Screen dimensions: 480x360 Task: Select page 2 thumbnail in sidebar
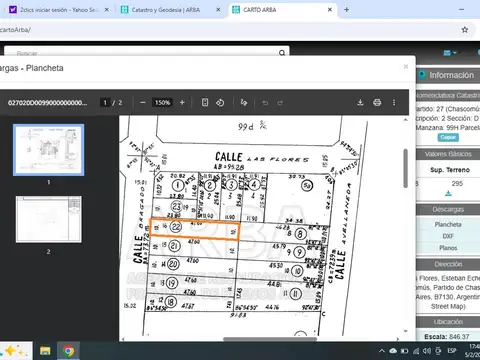48,219
